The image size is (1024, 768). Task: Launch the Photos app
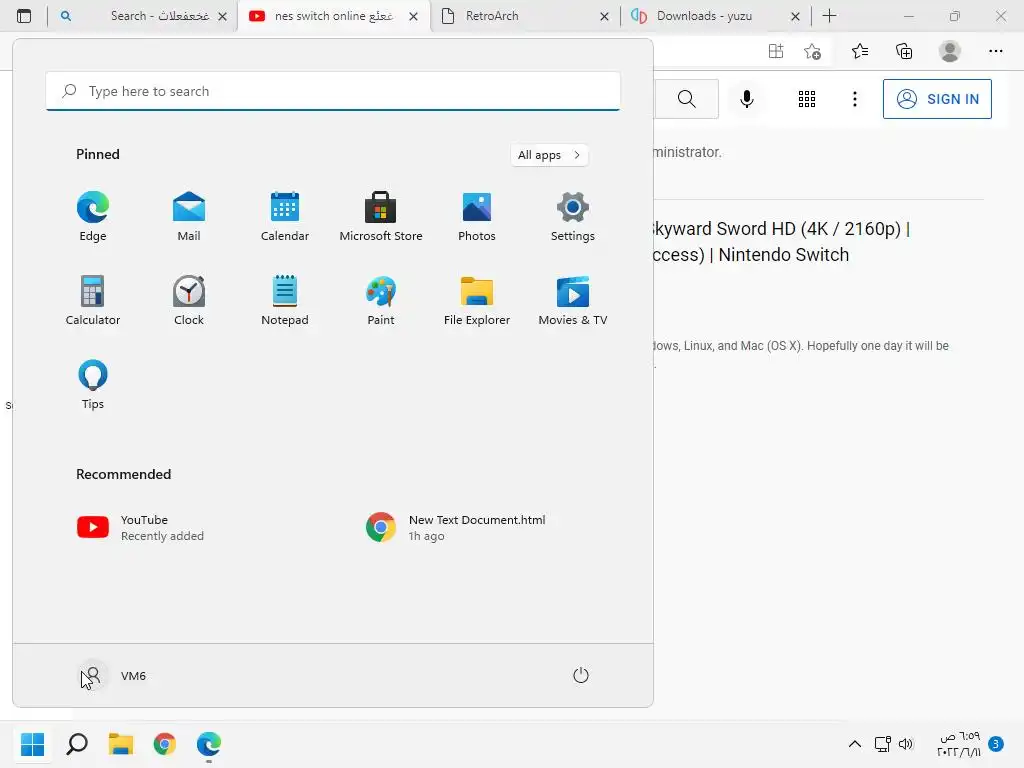click(477, 217)
